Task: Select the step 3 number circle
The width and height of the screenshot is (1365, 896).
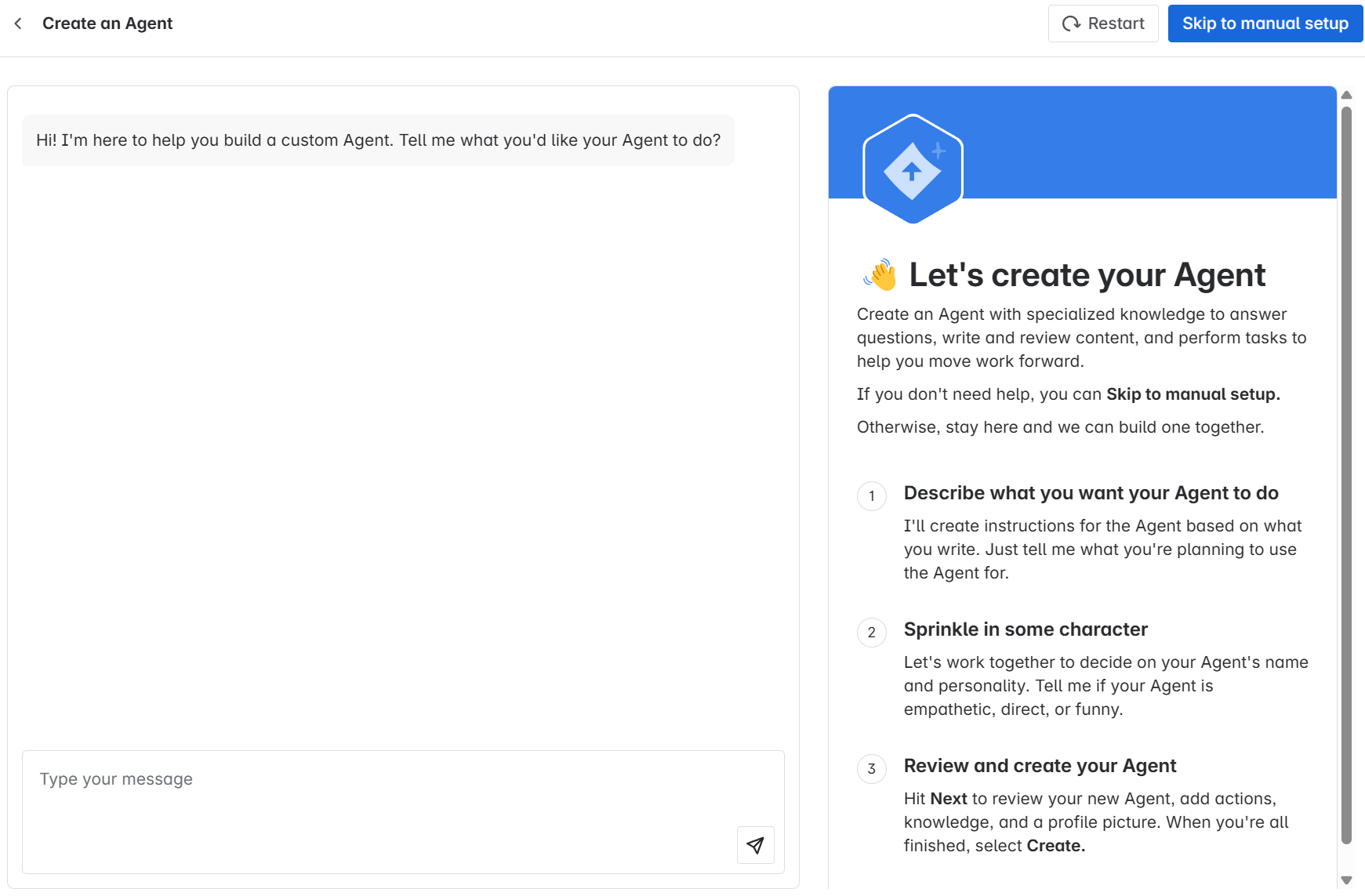Action: 872,769
